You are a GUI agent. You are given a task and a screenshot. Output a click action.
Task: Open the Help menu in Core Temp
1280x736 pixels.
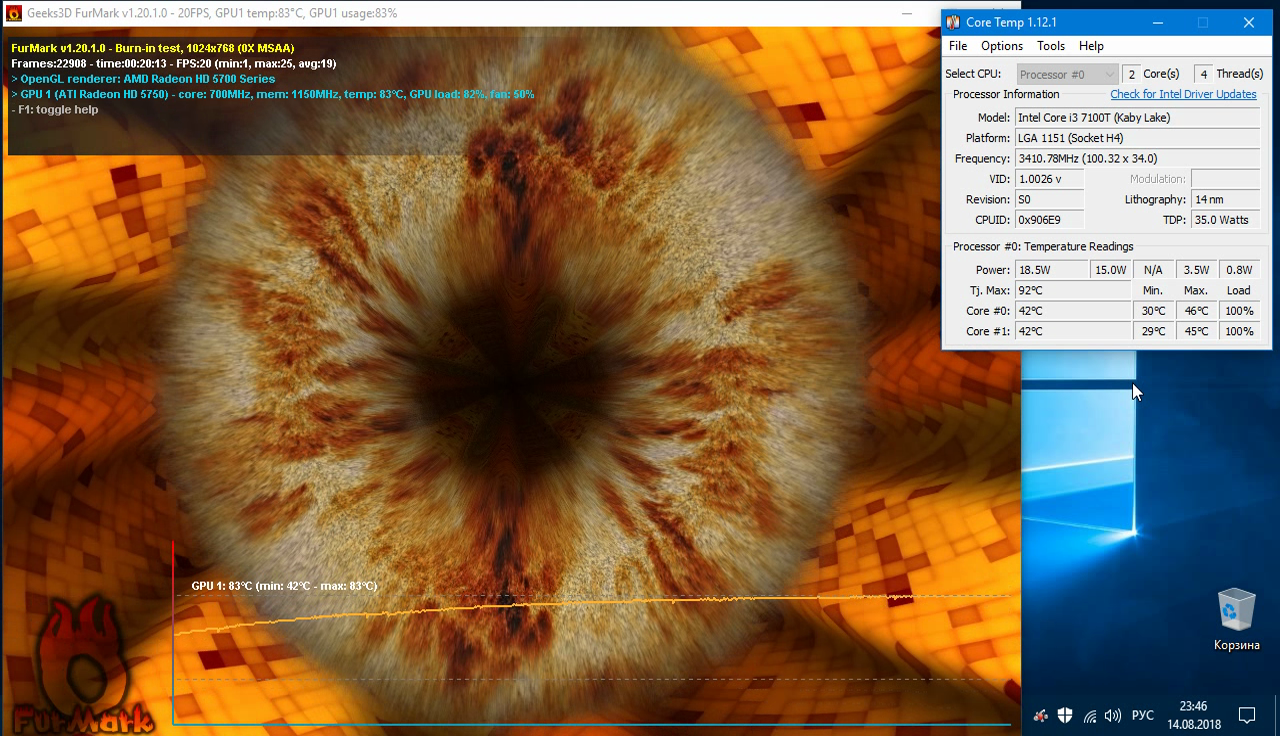point(1091,46)
